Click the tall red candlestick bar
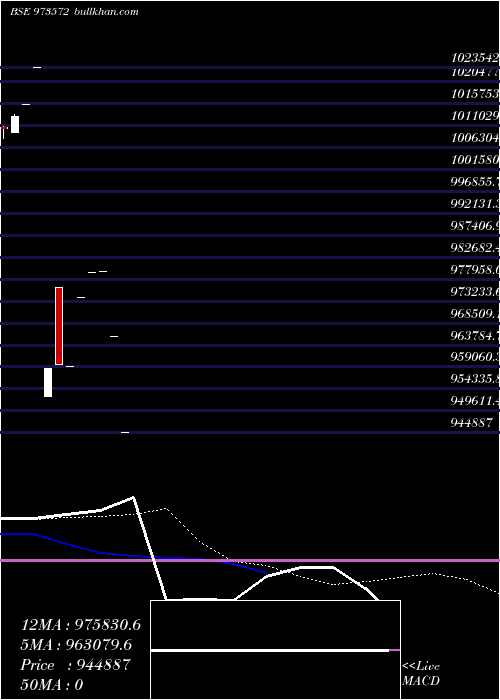 (x=59, y=326)
